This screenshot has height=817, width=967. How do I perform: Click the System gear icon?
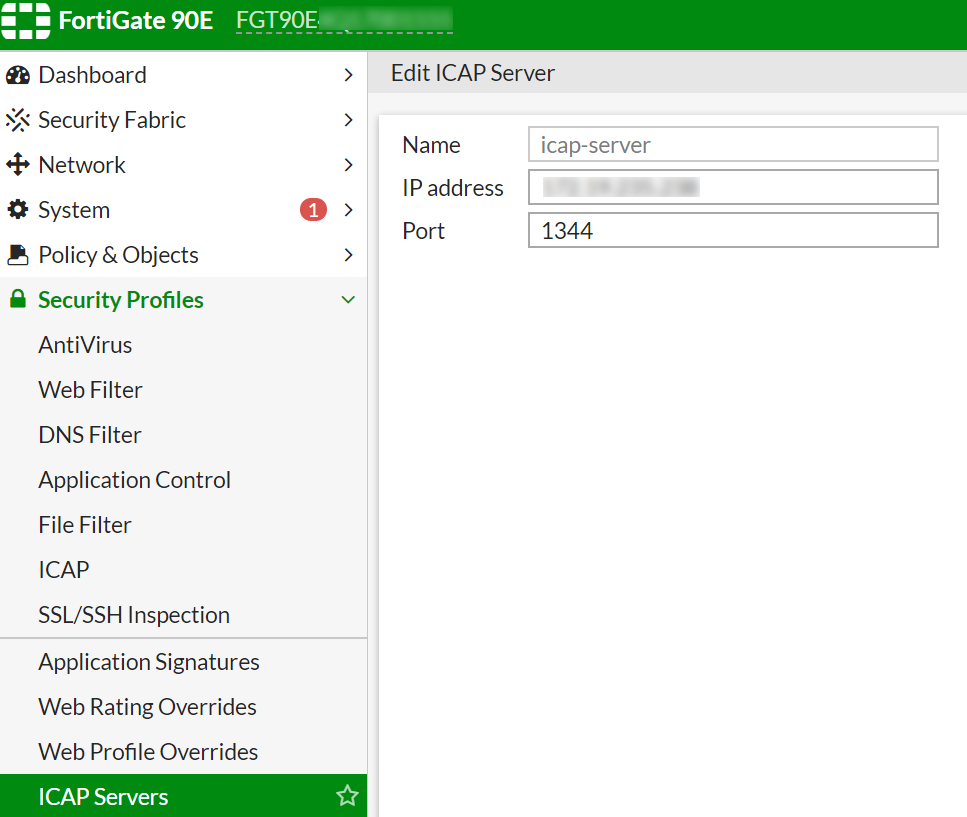point(18,210)
